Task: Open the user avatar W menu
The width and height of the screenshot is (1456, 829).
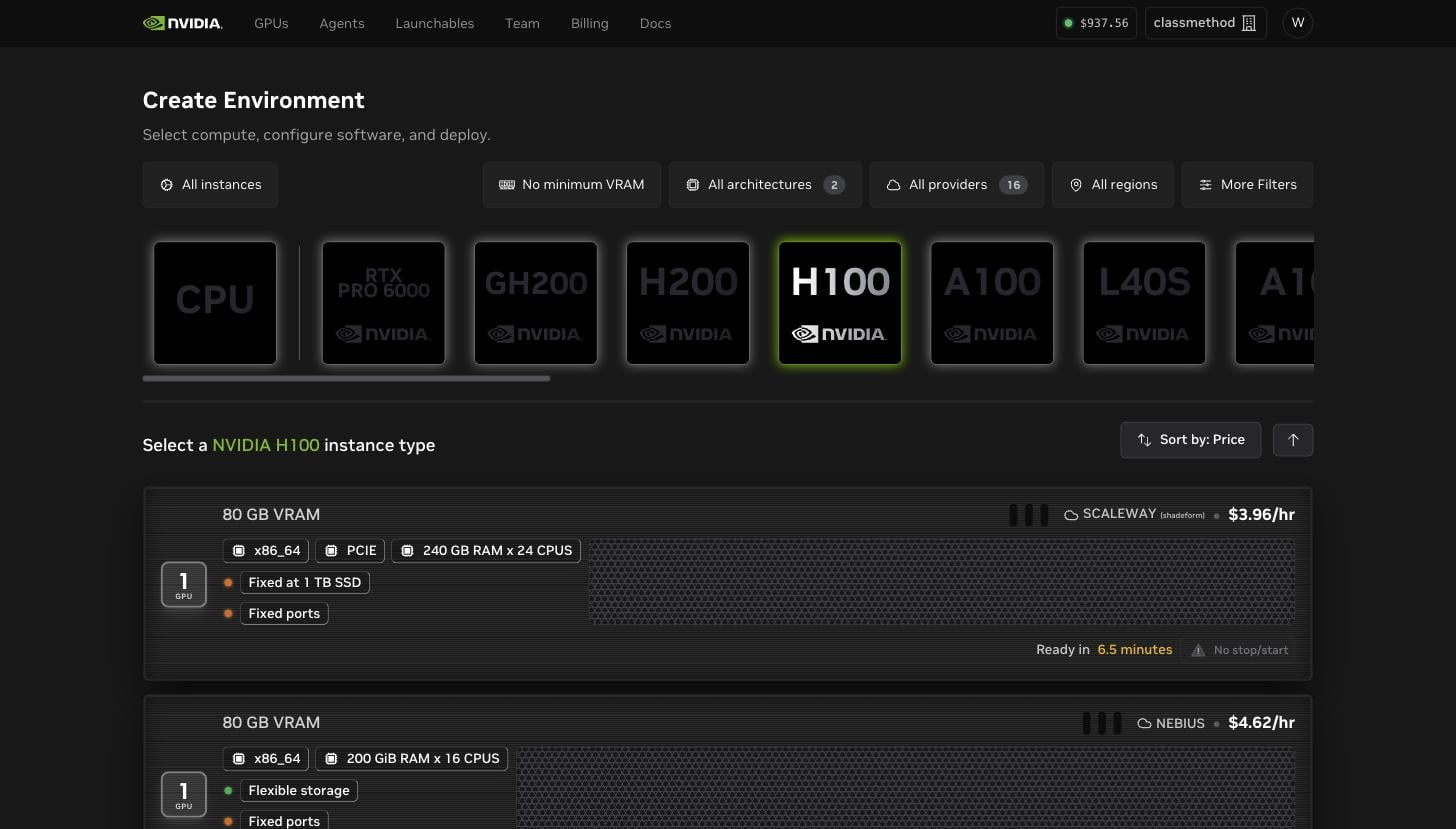Action: [x=1298, y=23]
